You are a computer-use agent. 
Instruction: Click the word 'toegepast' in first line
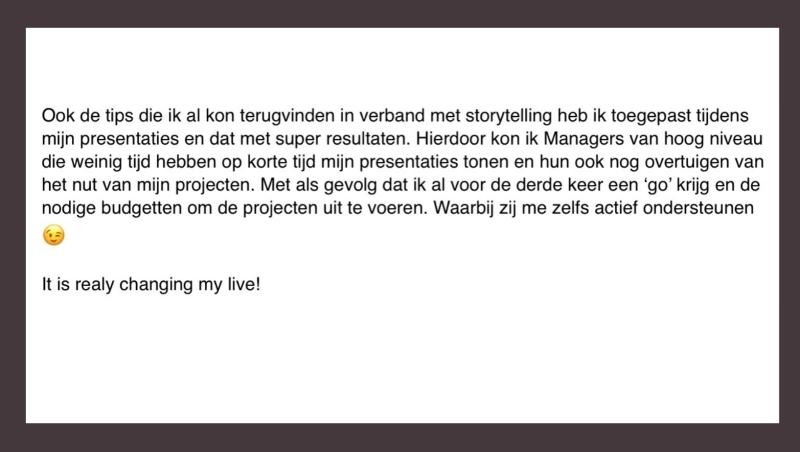tap(651, 116)
